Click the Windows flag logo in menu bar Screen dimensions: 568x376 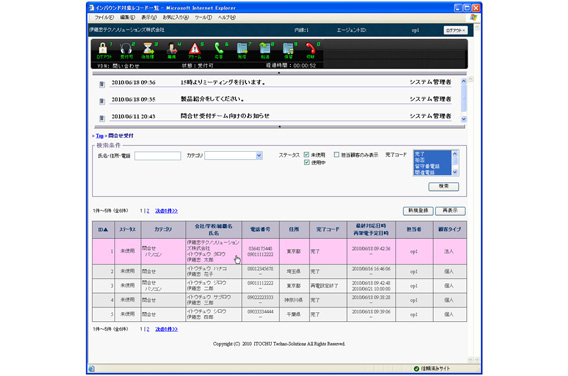[473, 17]
